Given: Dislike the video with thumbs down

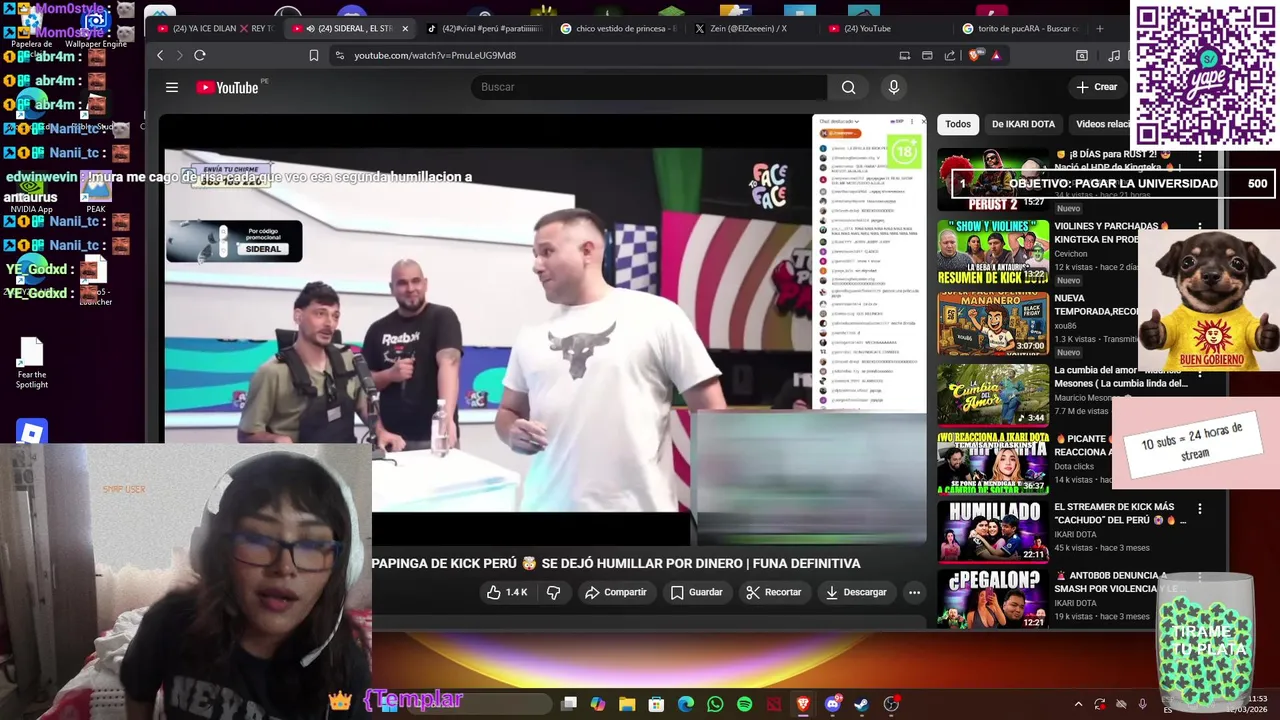Looking at the screenshot, I should 553,592.
